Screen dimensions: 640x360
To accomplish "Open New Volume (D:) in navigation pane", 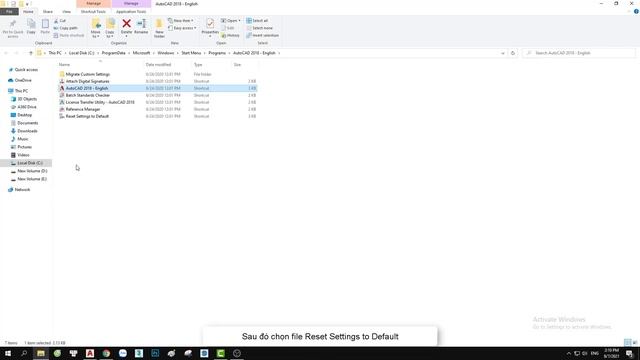I will (x=32, y=171).
